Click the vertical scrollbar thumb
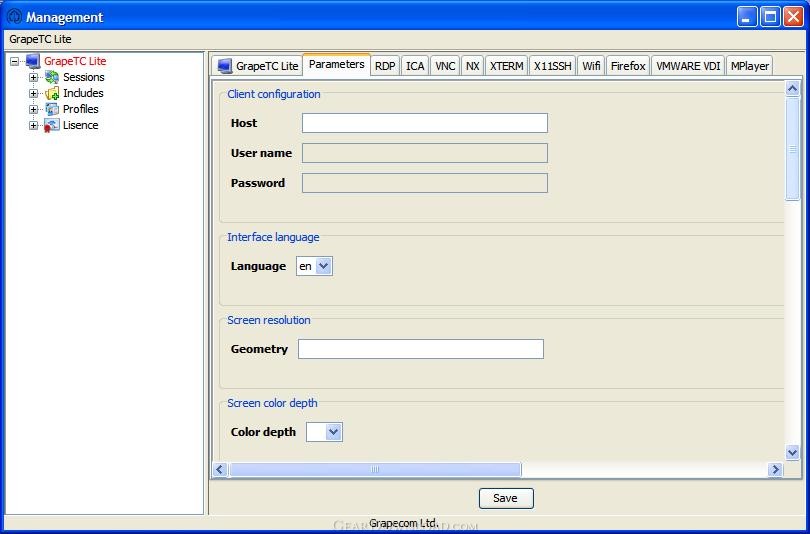 [792, 149]
